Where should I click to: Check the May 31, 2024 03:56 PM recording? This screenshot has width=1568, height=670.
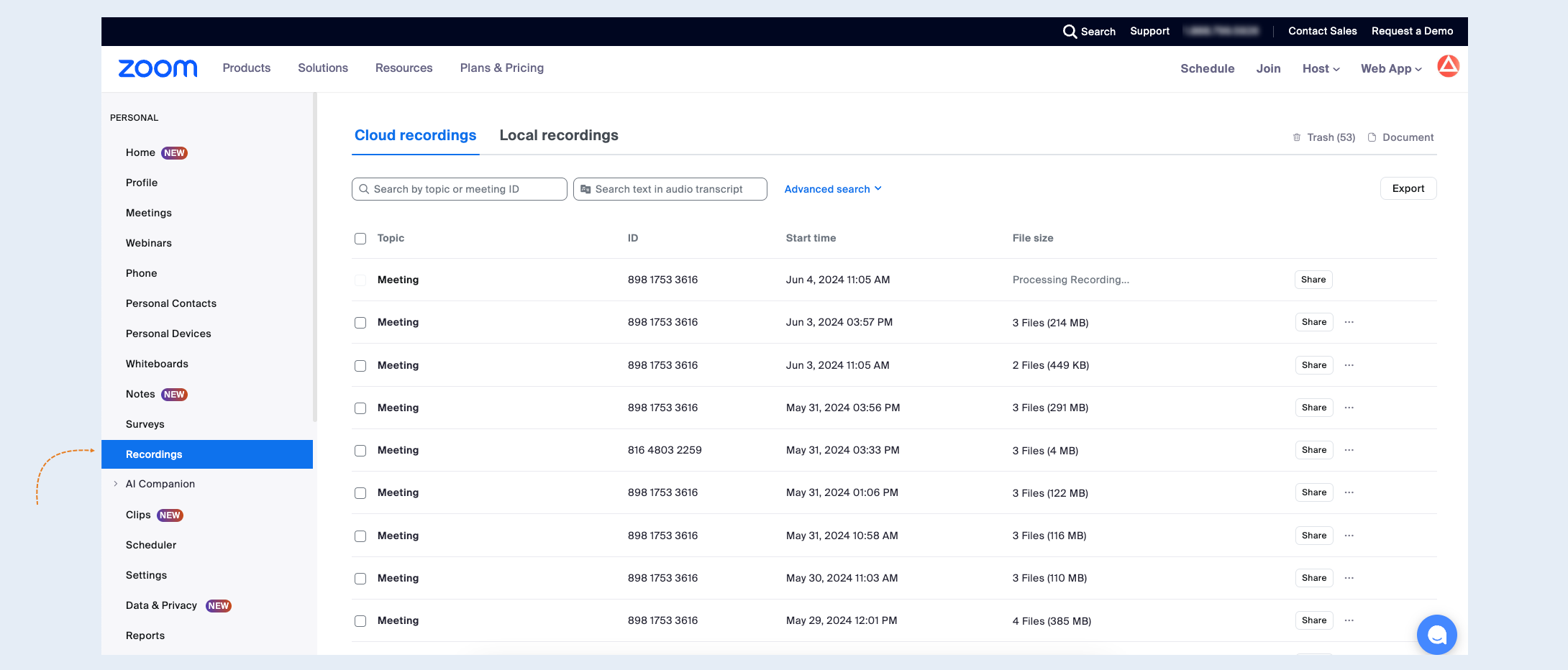[360, 408]
